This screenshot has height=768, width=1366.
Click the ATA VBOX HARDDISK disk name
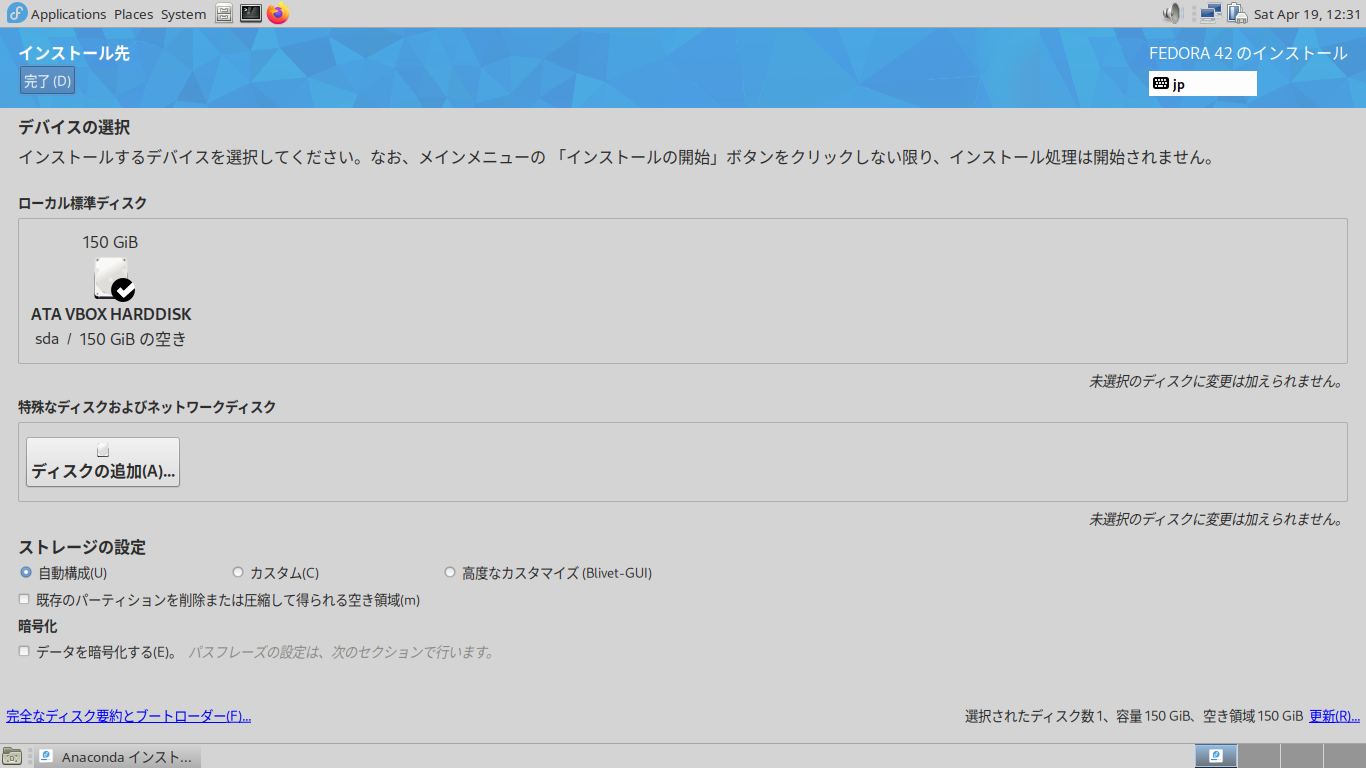111,314
